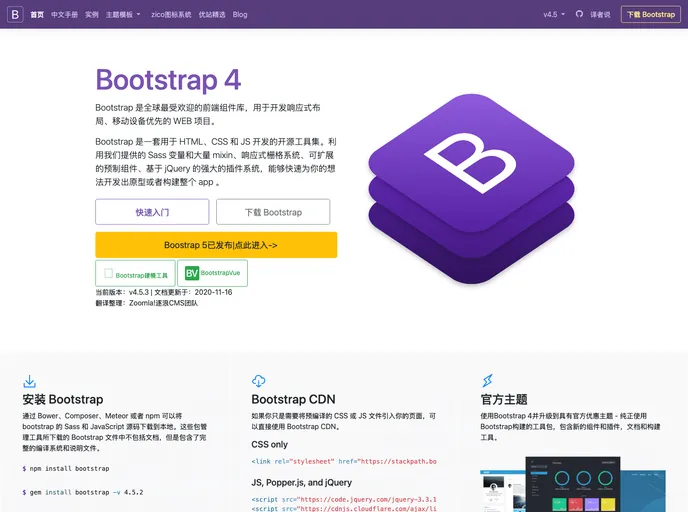Click 翻译整理 Zoomla!逐浪CMS团队 text
Screen dimensions: 688x512
147,303
